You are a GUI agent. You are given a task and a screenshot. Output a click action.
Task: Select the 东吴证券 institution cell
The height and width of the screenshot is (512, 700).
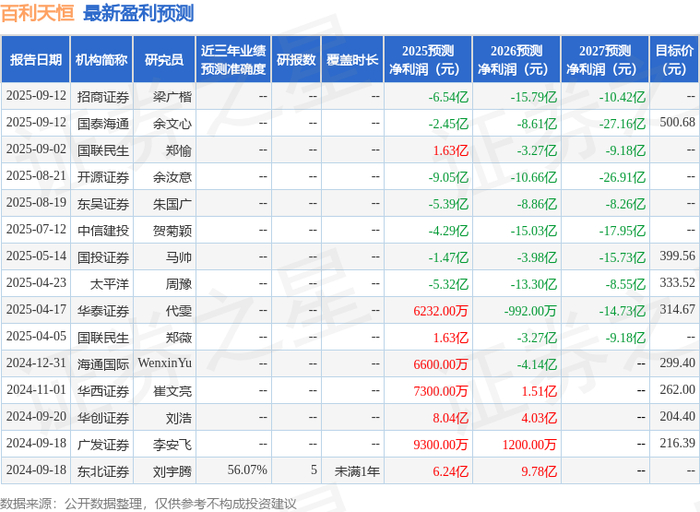click(103, 204)
